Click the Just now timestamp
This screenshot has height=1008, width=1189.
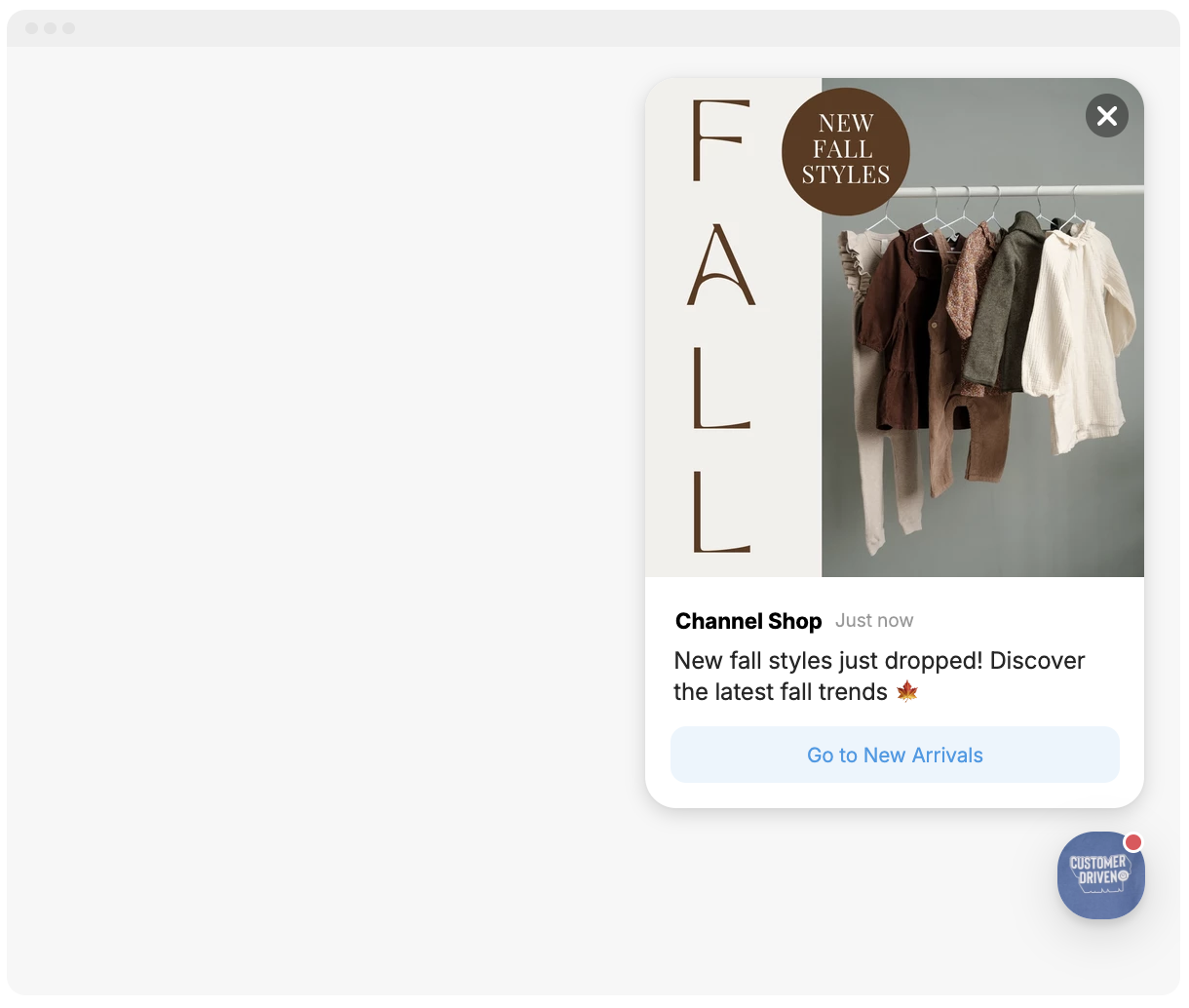[x=874, y=621]
